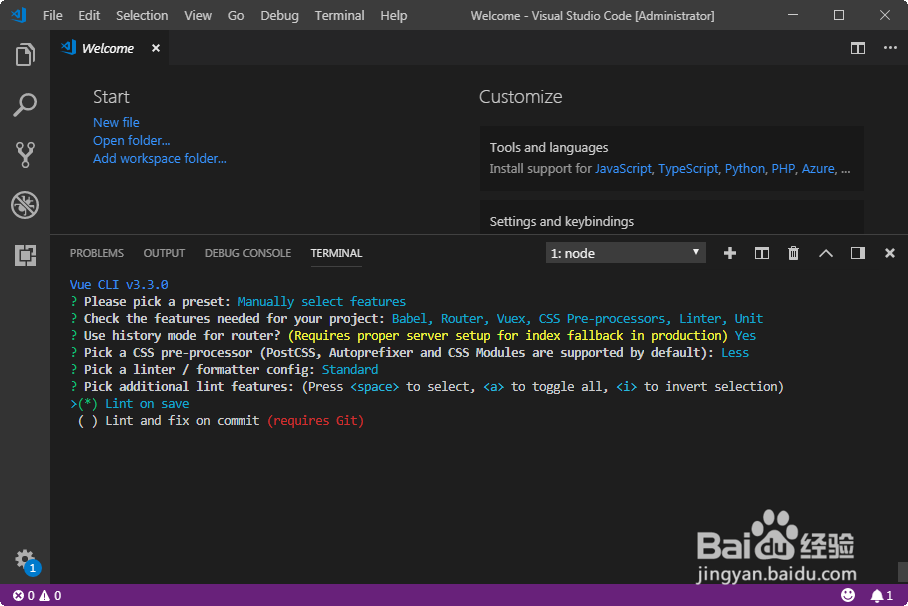Open the Go menu
This screenshot has height=606, width=908.
(x=236, y=16)
